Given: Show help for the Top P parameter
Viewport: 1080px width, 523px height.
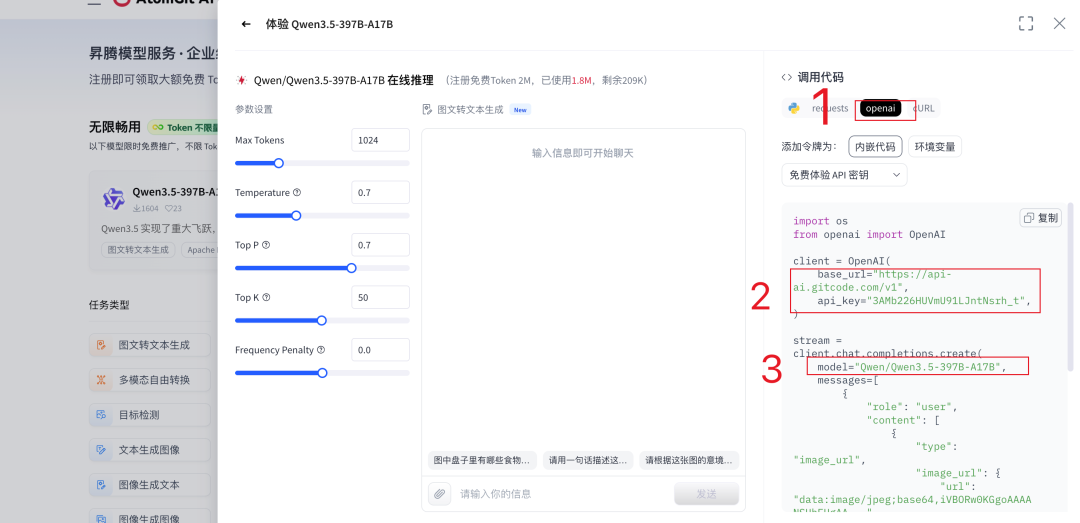Looking at the screenshot, I should click(266, 245).
